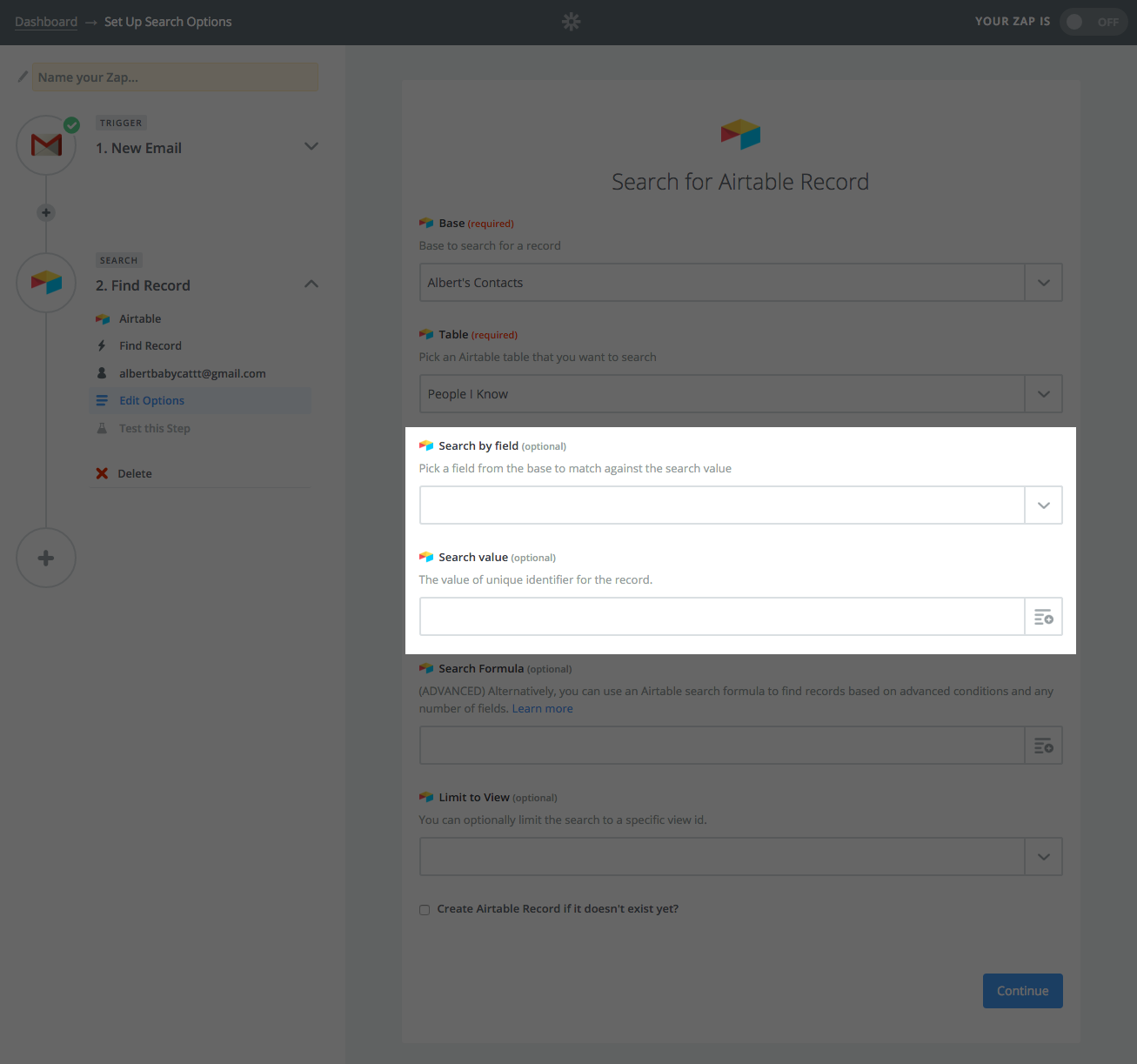The width and height of the screenshot is (1137, 1064).
Task: Collapse the Find Record step chevron
Action: point(311,284)
